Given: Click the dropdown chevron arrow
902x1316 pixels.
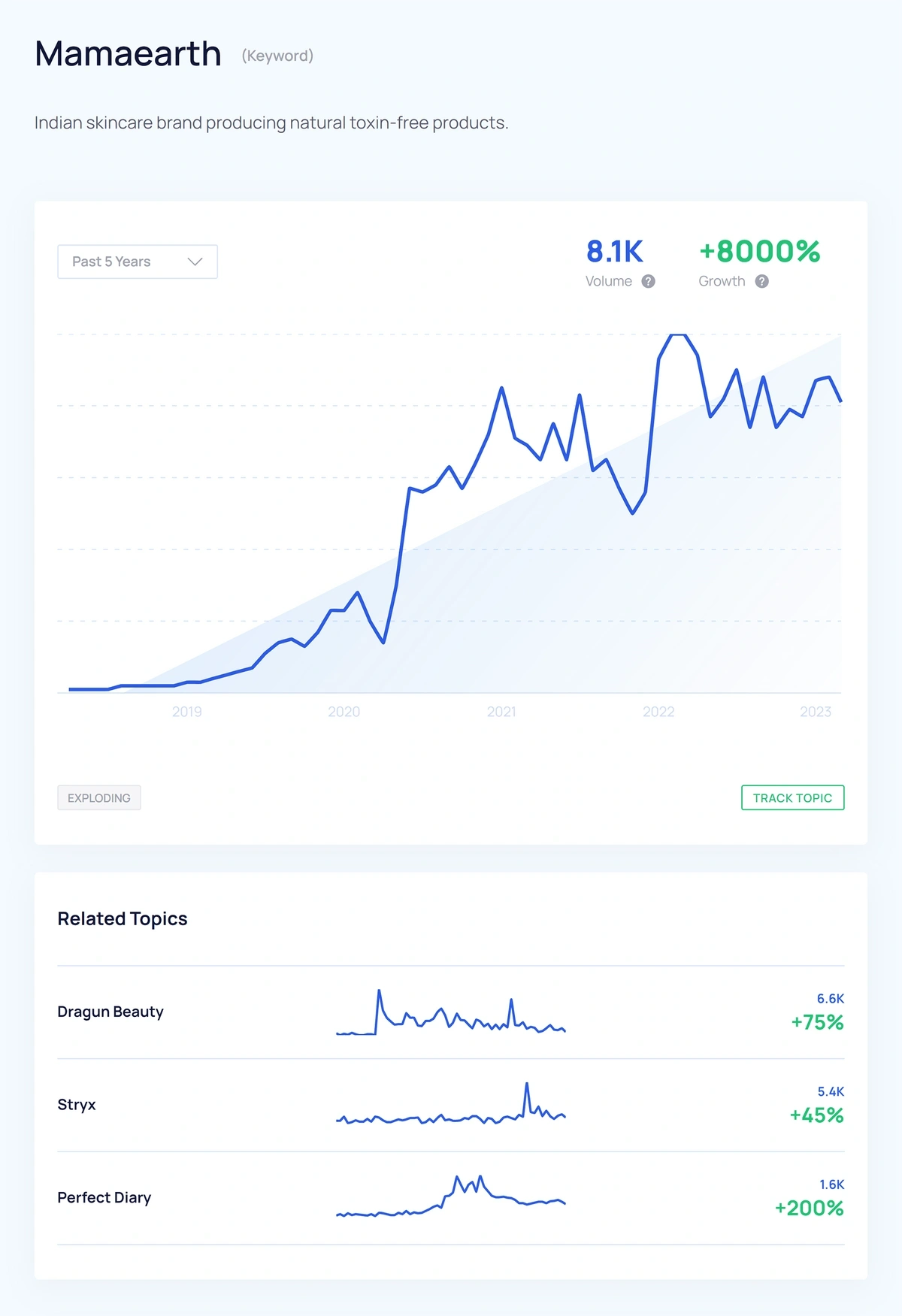Looking at the screenshot, I should click(195, 262).
